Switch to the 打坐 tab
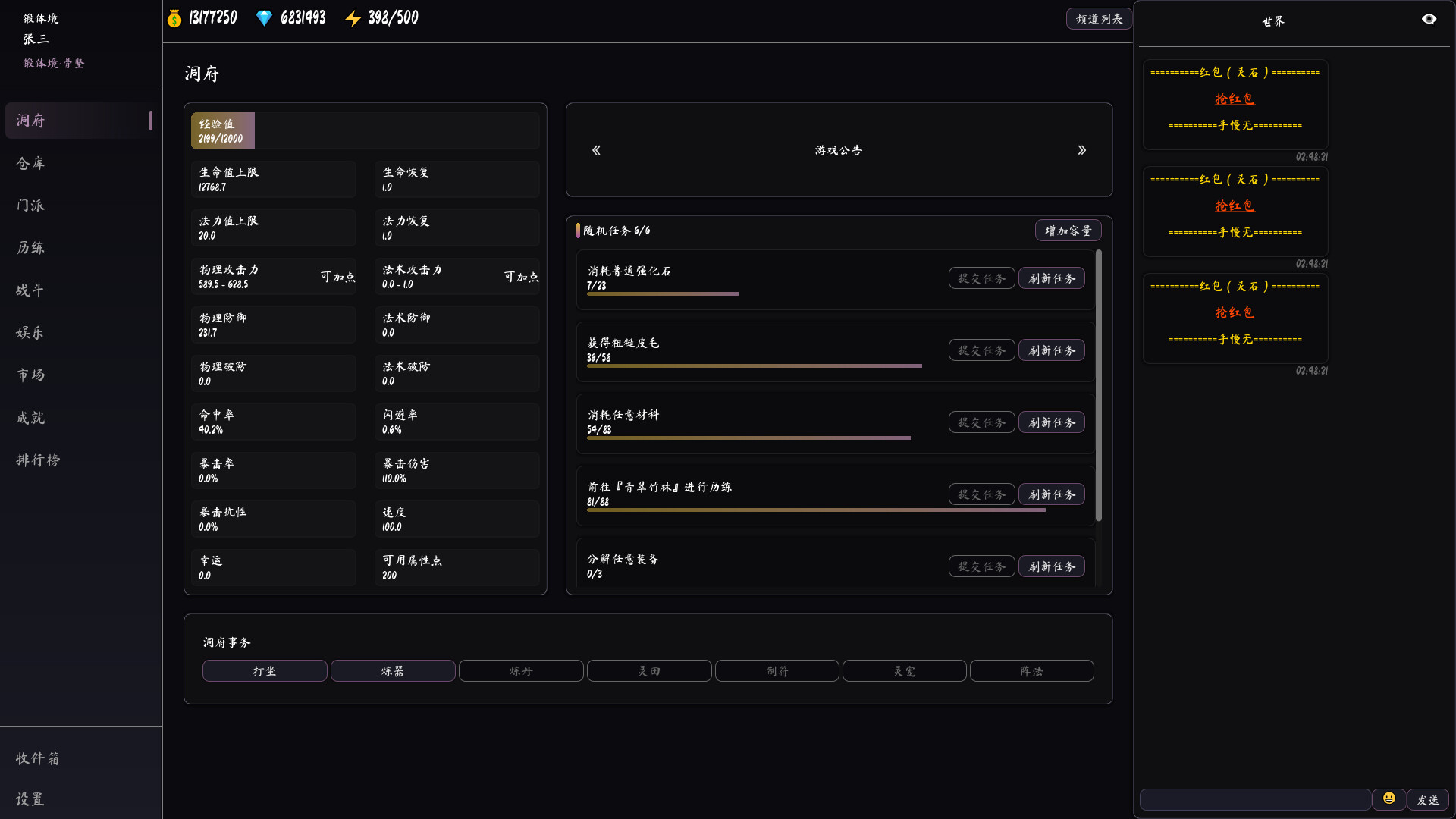This screenshot has width=1456, height=819. click(264, 671)
